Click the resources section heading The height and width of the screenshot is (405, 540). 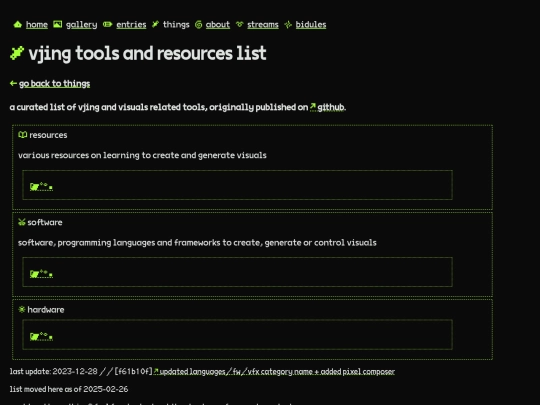48,135
